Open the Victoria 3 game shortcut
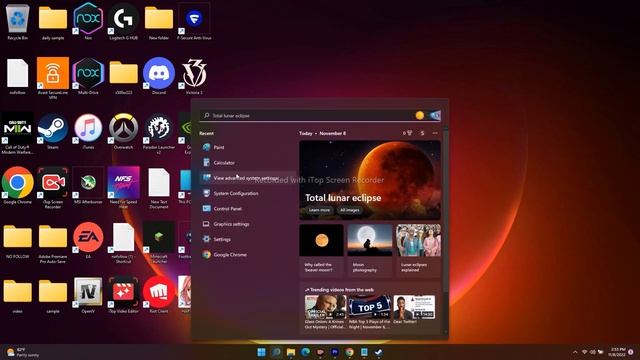 [194, 76]
